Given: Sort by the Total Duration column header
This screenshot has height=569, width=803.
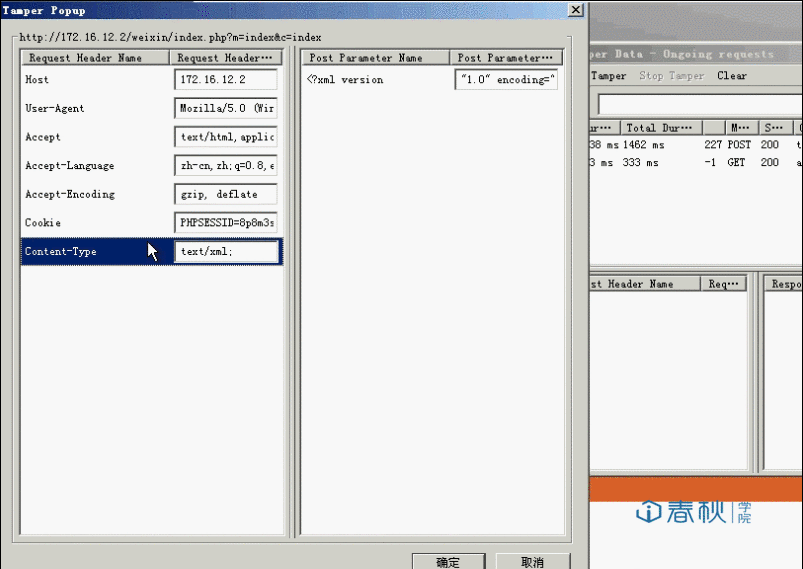Looking at the screenshot, I should click(658, 128).
